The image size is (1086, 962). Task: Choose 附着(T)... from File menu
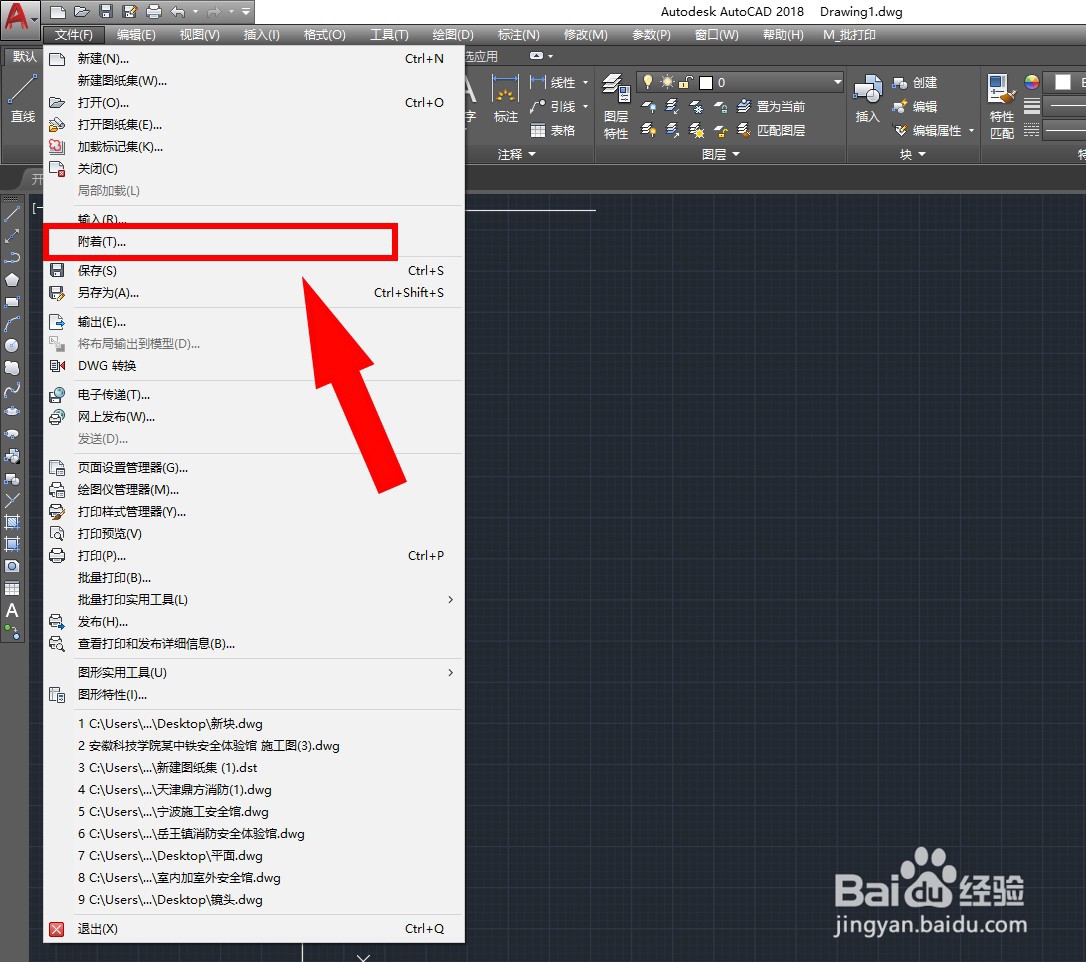(254, 242)
